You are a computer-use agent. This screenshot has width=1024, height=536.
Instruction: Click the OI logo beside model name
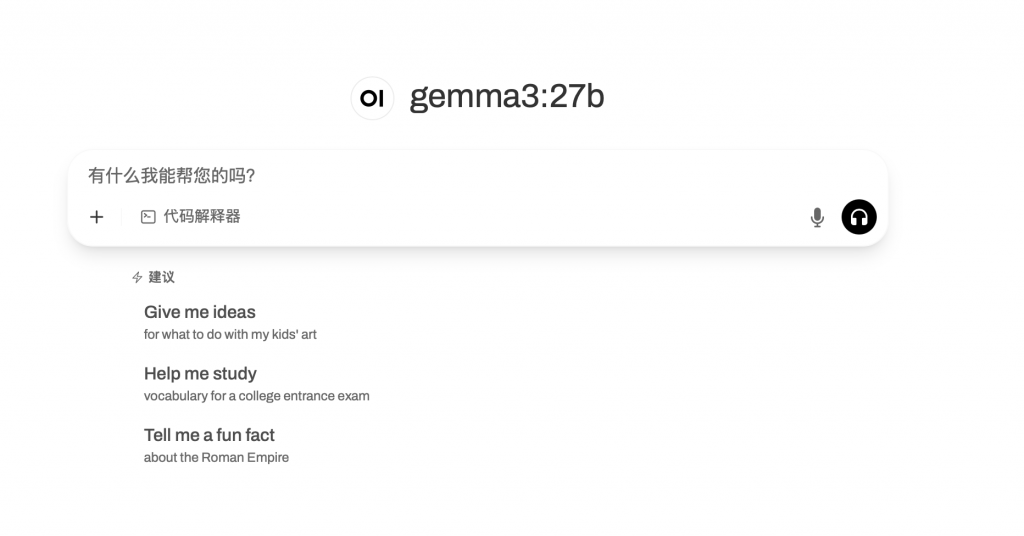point(372,98)
